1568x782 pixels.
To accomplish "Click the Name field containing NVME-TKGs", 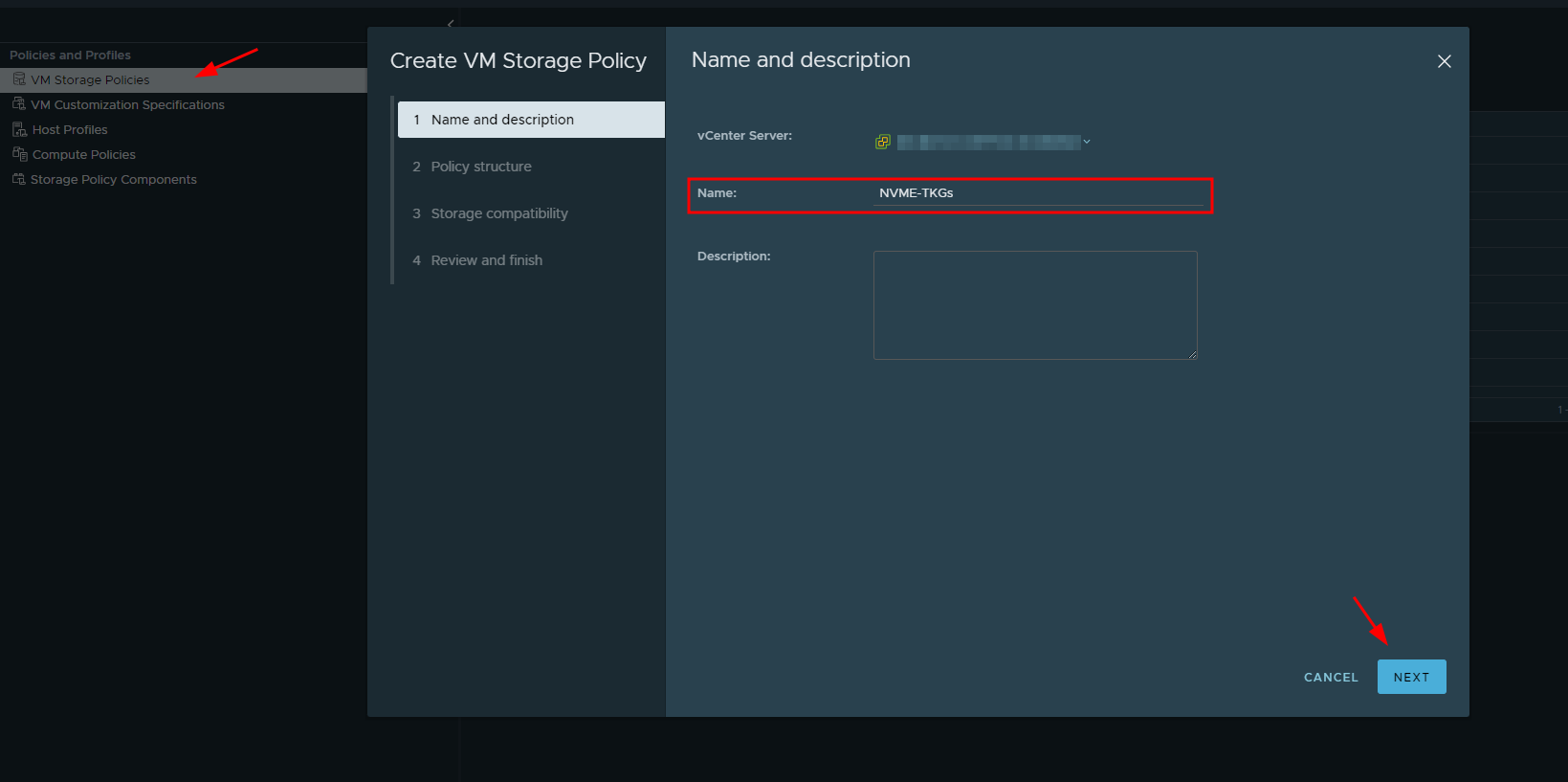I will [x=1038, y=193].
